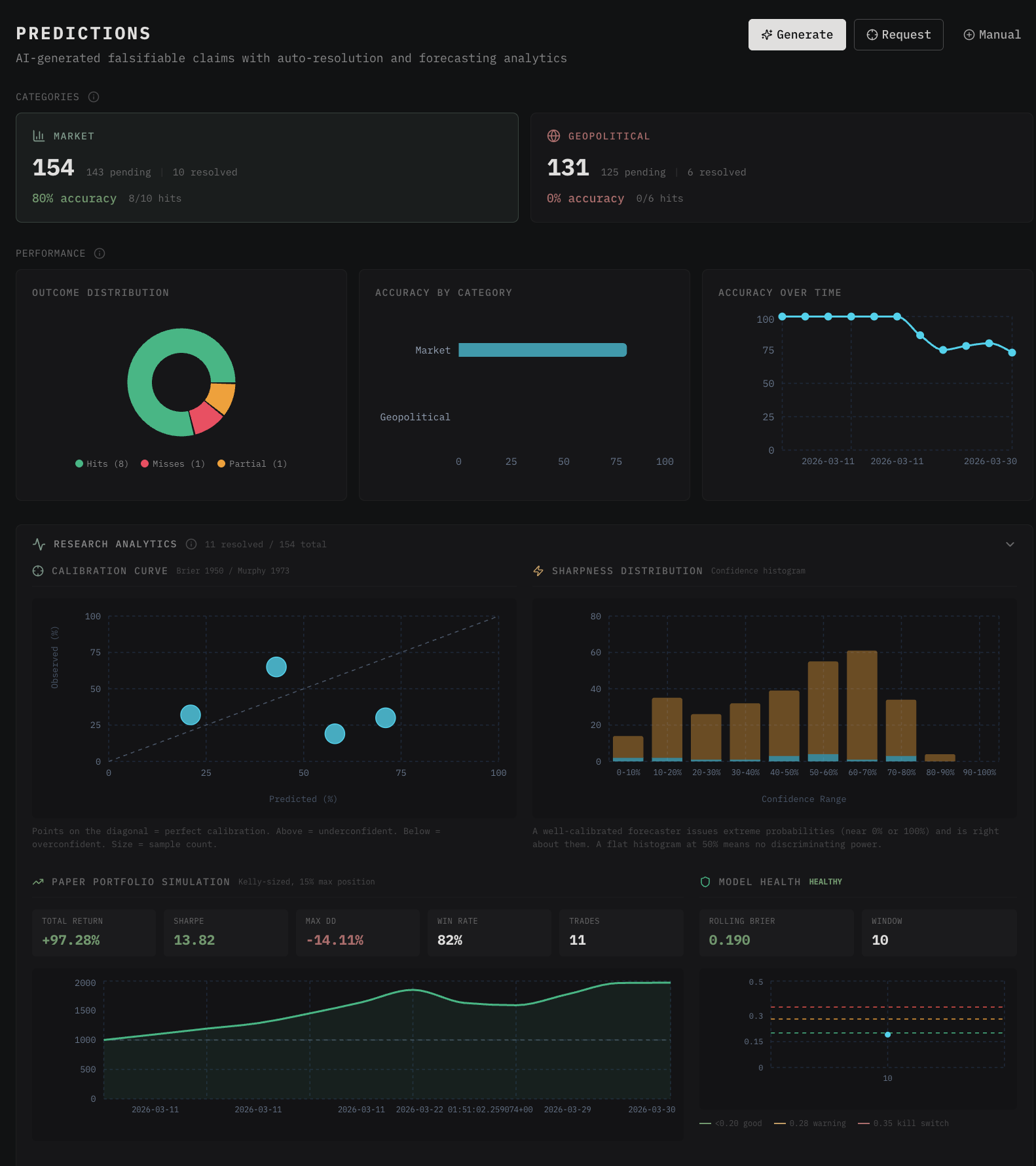Click the '<0.20 good' legend entry
Image resolution: width=1036 pixels, height=1166 pixels.
point(731,1123)
